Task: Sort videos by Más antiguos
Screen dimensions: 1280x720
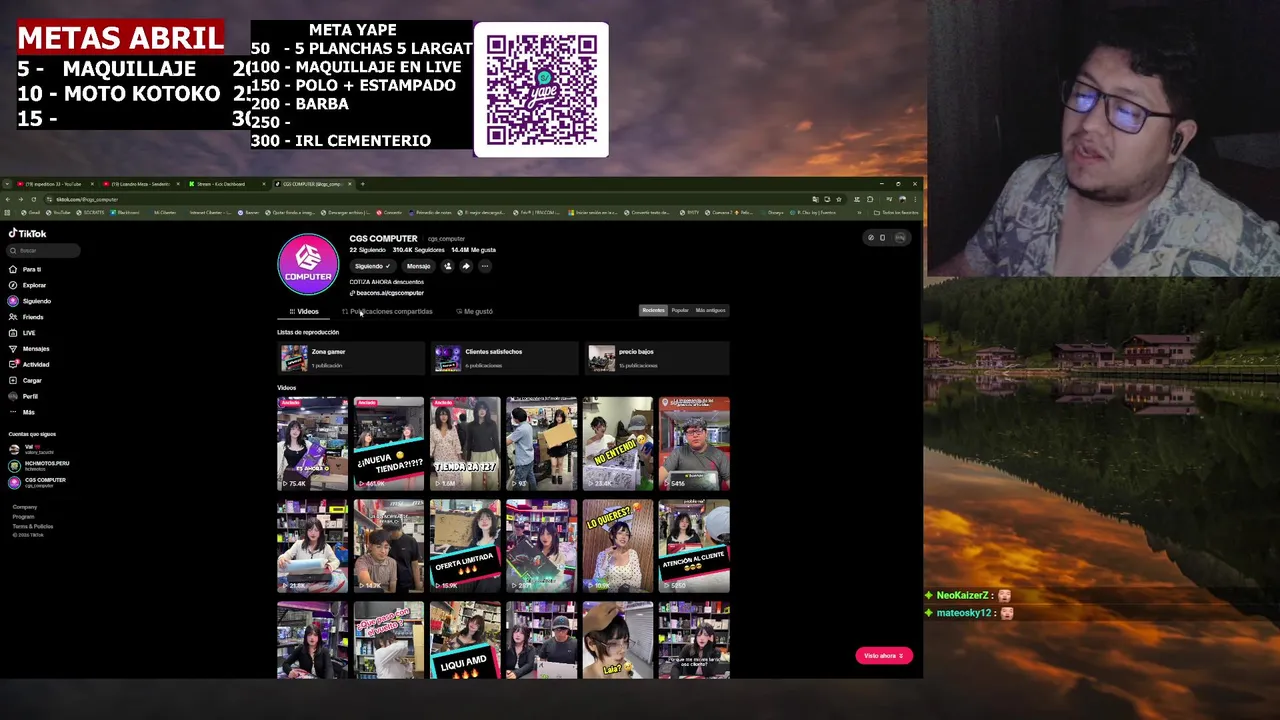Action: click(710, 310)
